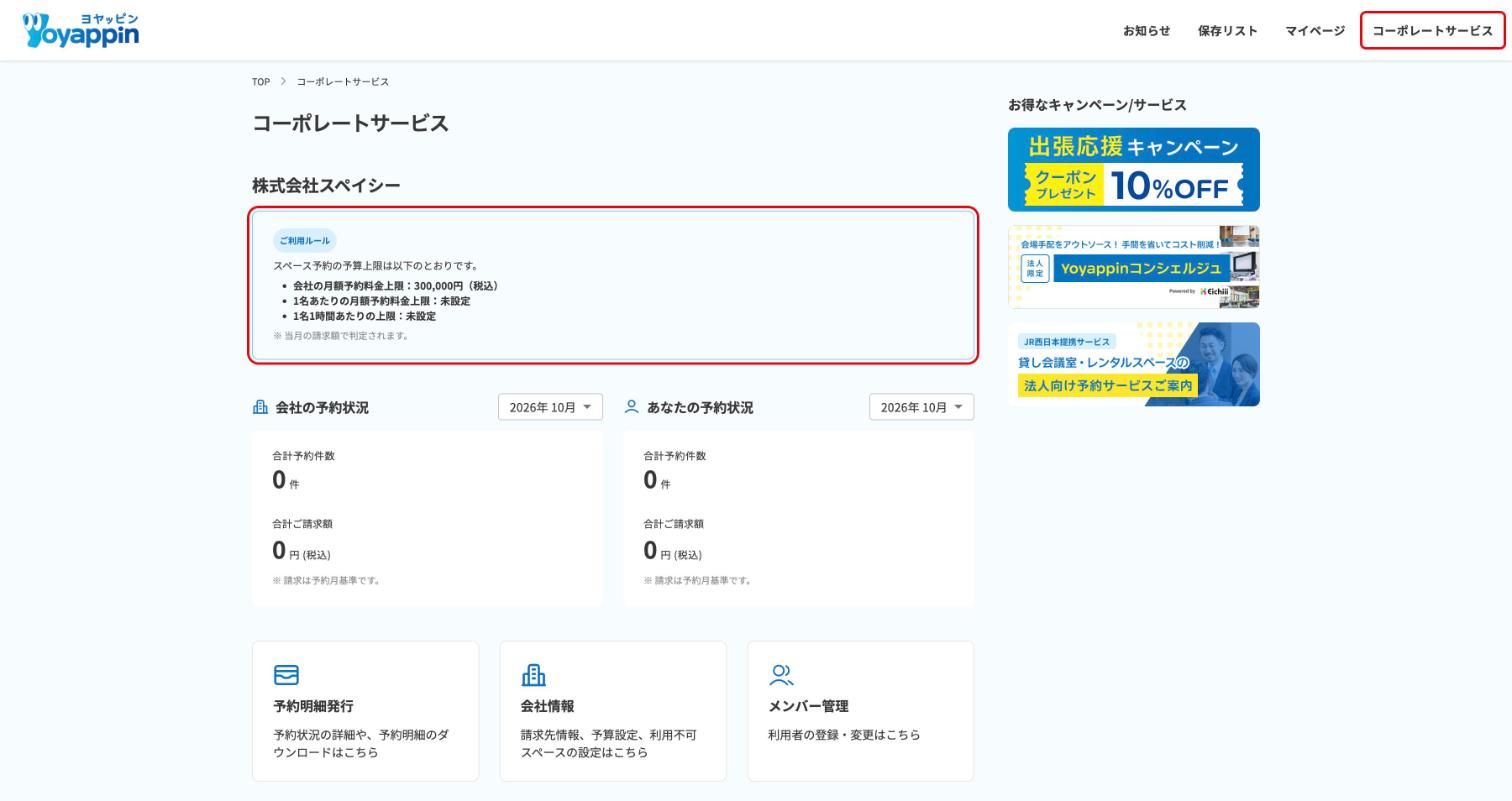Click ※ 当月の請求額で判定されます note
Viewport: 1512px width, 801px height.
click(x=341, y=336)
